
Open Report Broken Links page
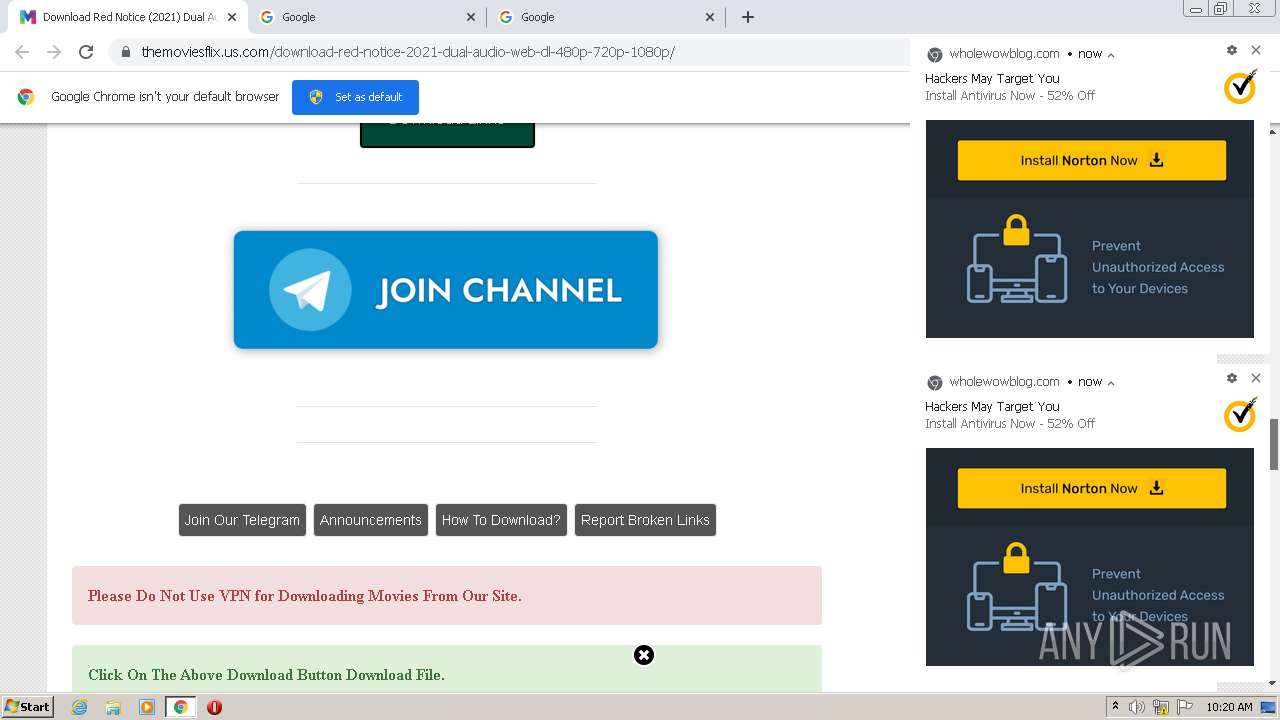pyautogui.click(x=645, y=520)
